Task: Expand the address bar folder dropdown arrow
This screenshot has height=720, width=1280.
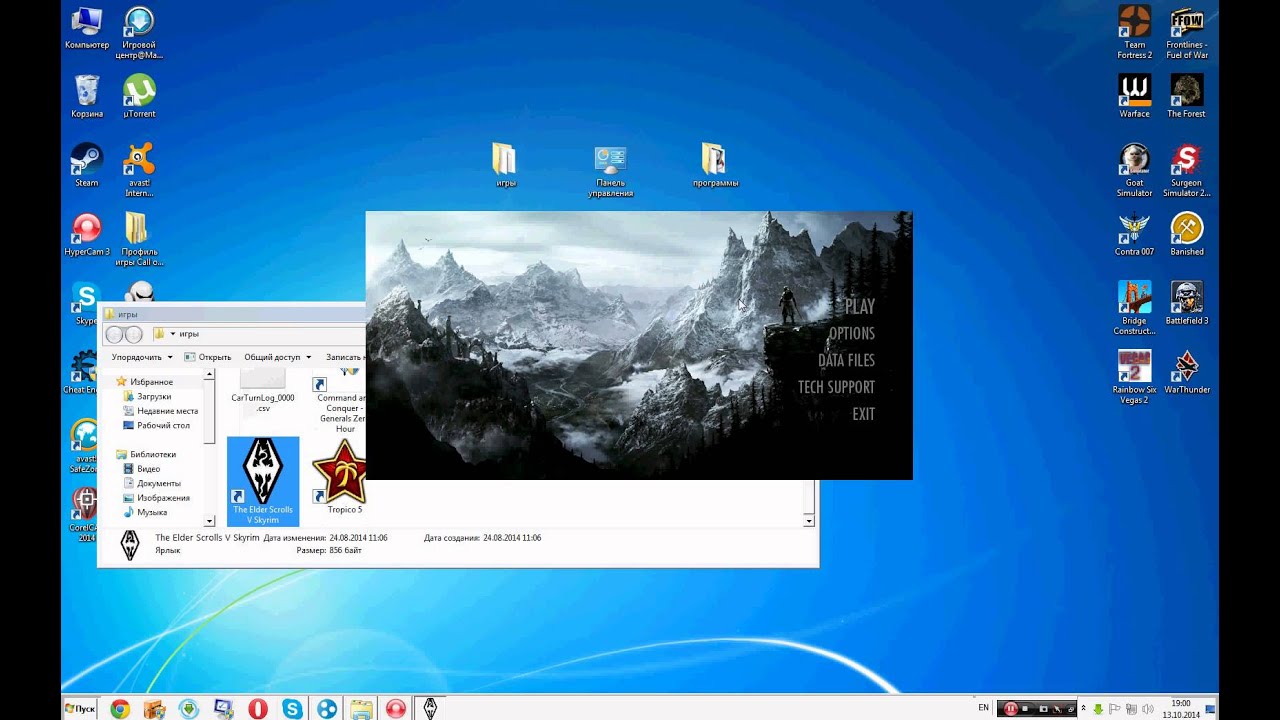Action: click(172, 334)
